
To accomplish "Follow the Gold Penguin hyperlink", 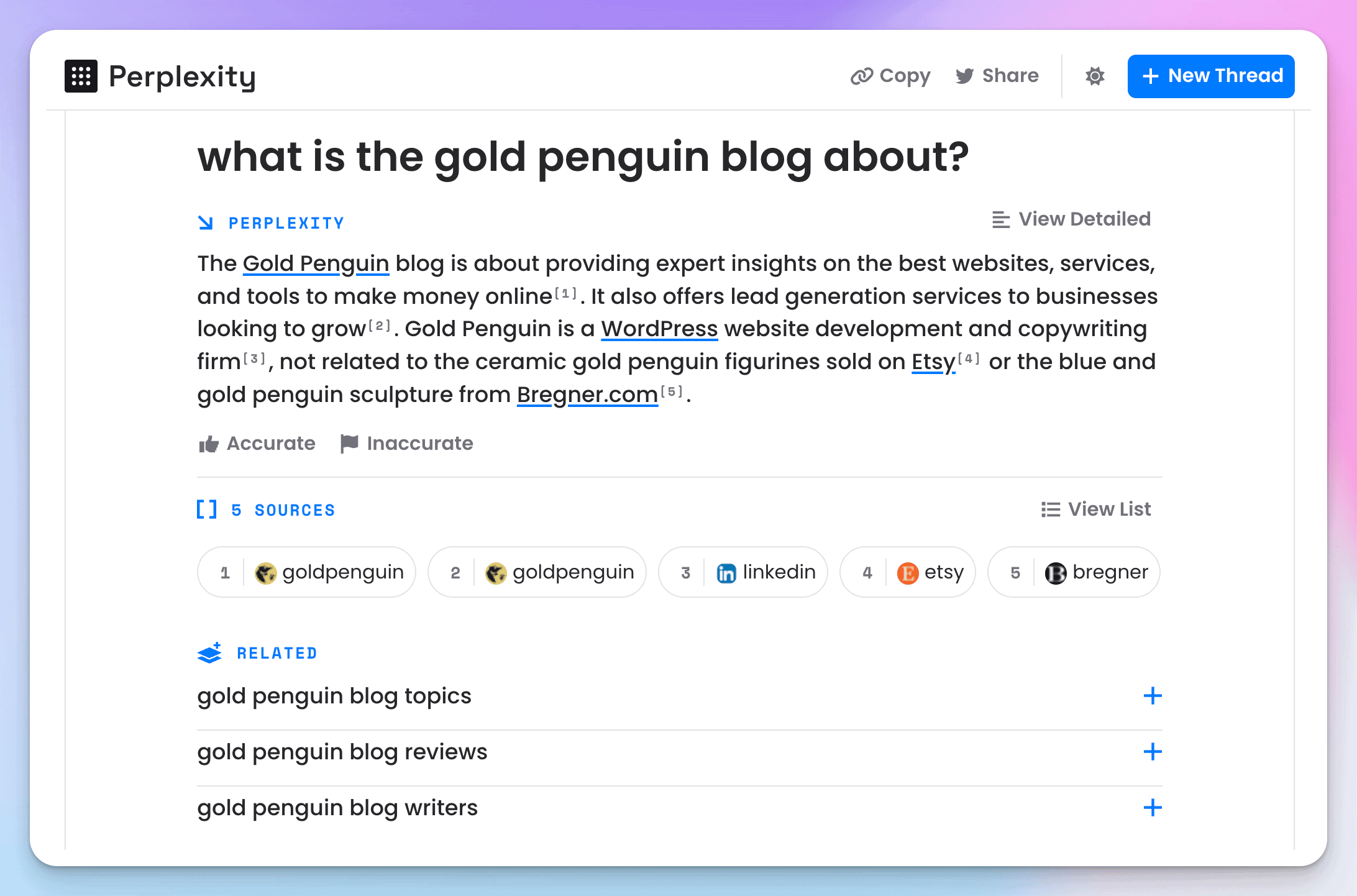I will [x=316, y=263].
